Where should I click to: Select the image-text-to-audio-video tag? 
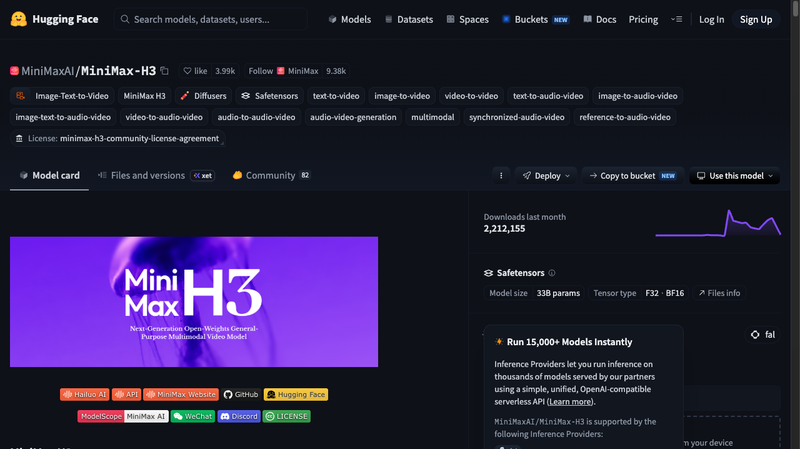pos(63,117)
